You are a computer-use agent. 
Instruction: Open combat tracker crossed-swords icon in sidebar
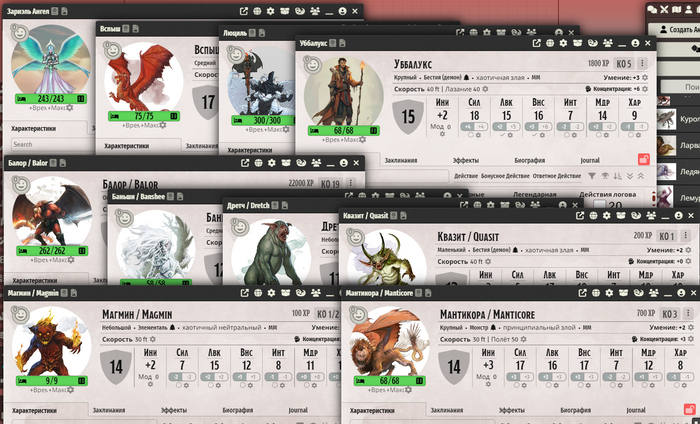pos(664,9)
